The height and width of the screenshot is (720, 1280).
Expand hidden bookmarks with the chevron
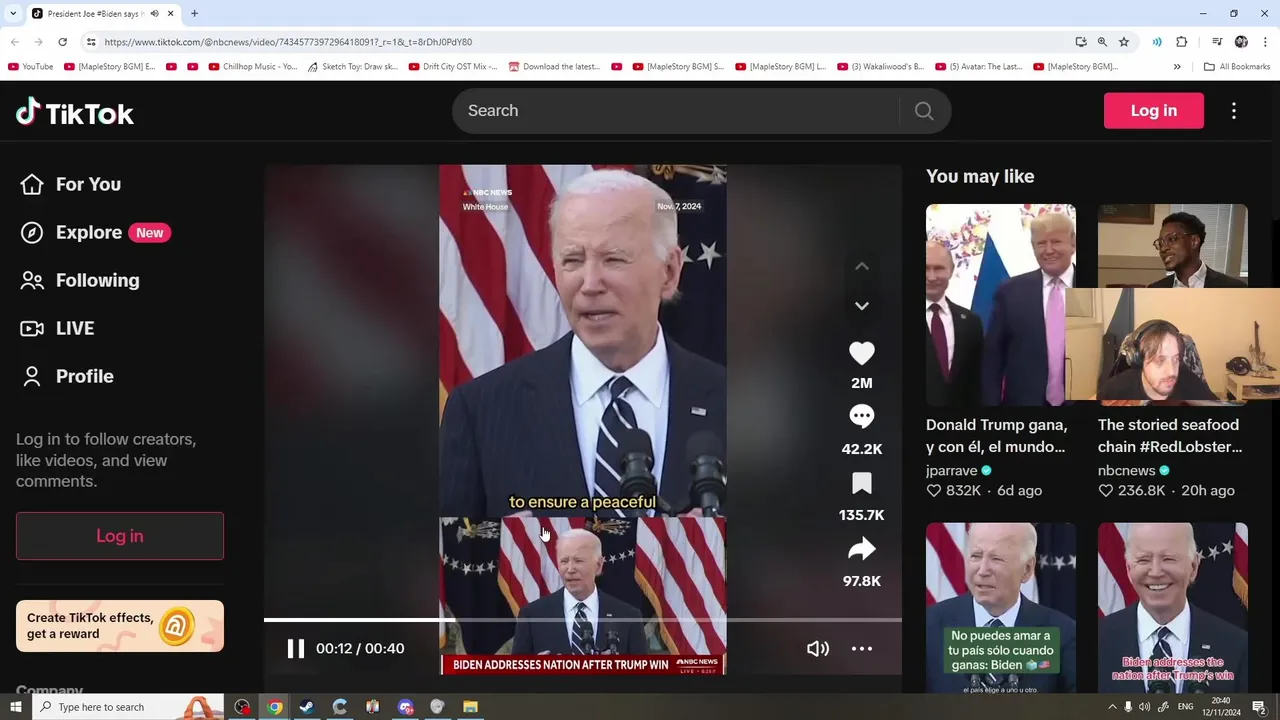[x=1177, y=67]
